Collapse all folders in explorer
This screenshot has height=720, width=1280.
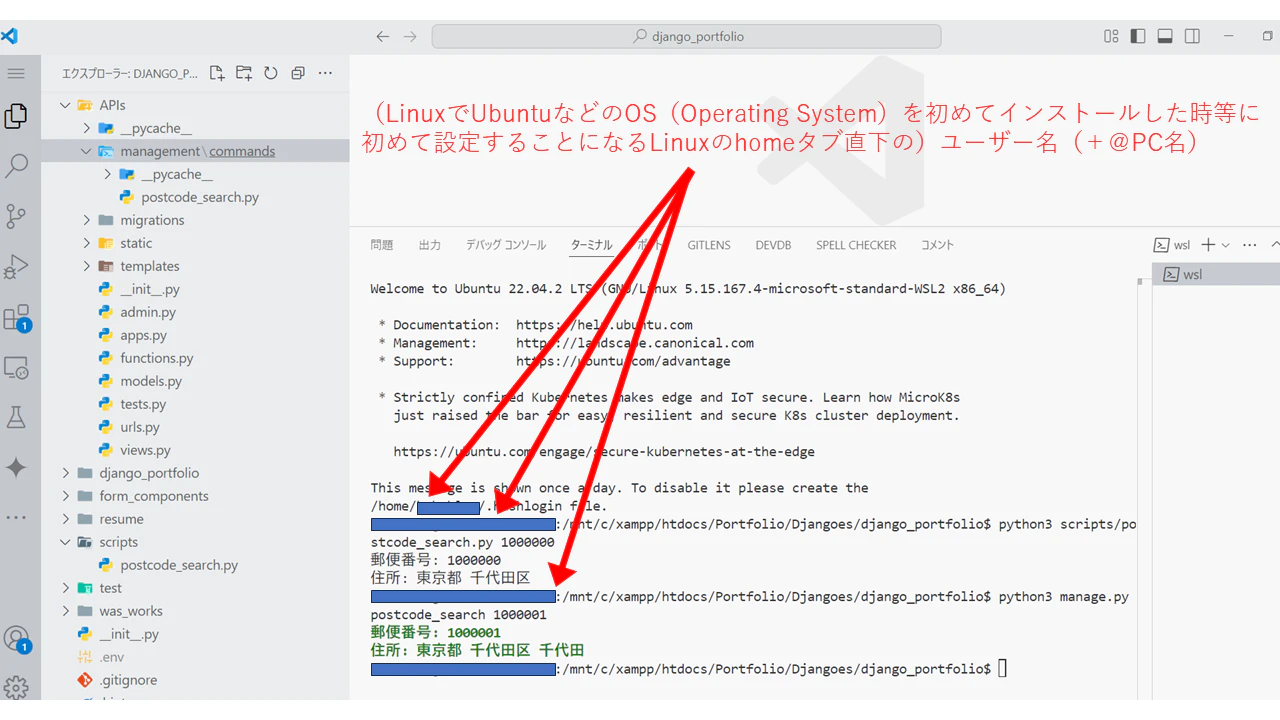[x=298, y=73]
